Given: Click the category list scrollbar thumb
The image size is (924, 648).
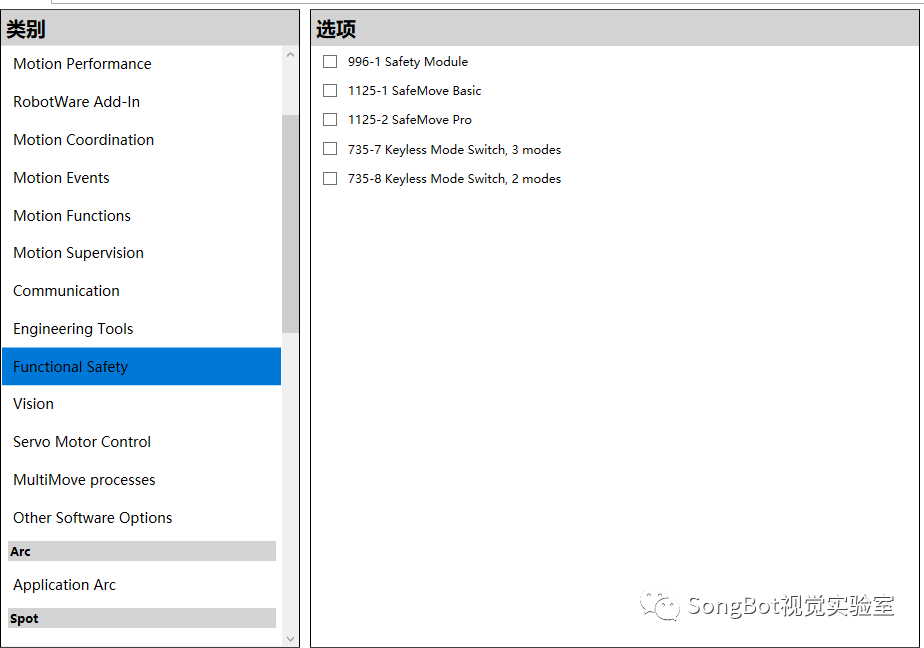Looking at the screenshot, I should (290, 224).
